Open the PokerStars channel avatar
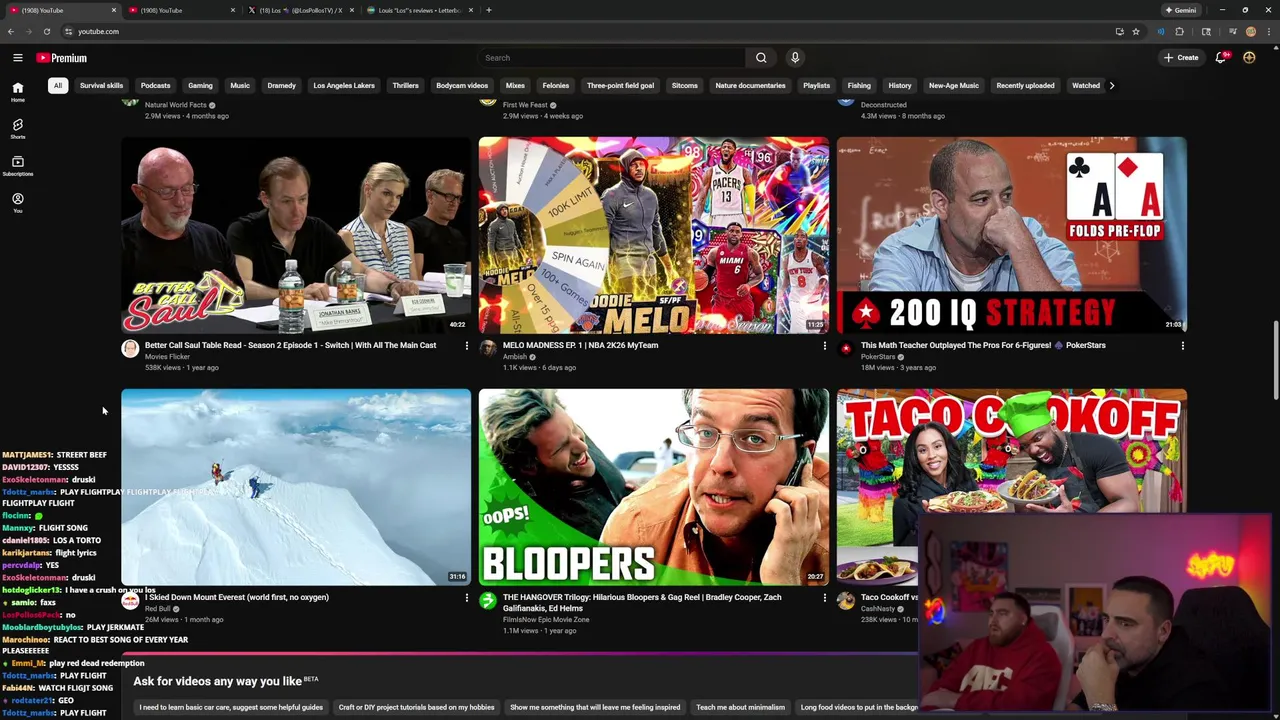1280x720 pixels. click(846, 348)
